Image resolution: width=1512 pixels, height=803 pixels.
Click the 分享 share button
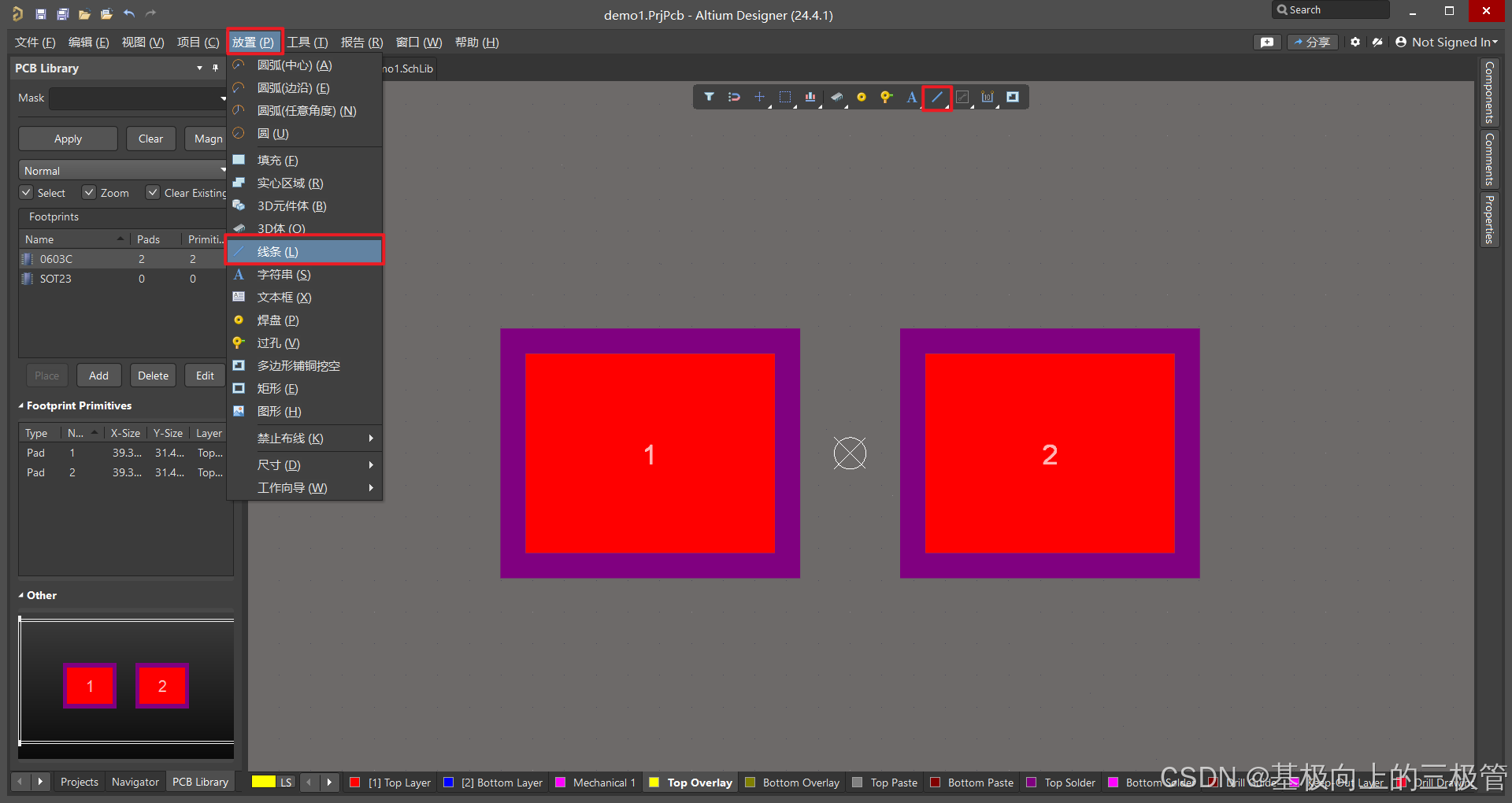1312,42
